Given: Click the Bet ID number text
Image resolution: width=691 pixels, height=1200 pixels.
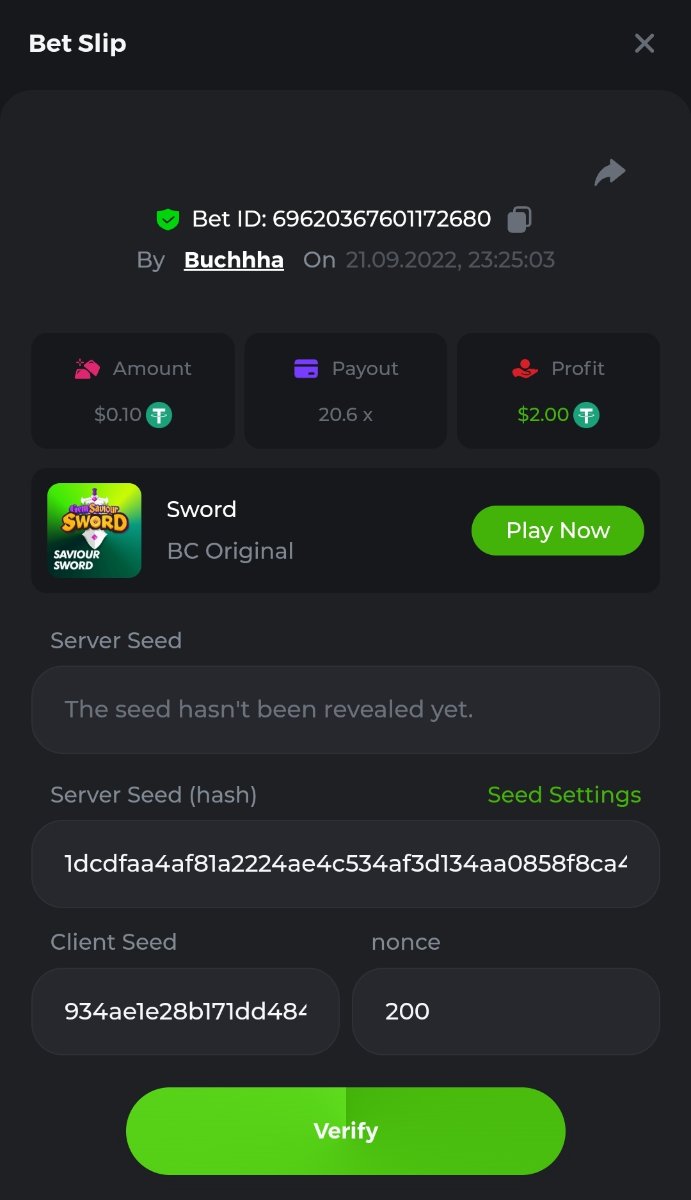Looking at the screenshot, I should pos(381,218).
